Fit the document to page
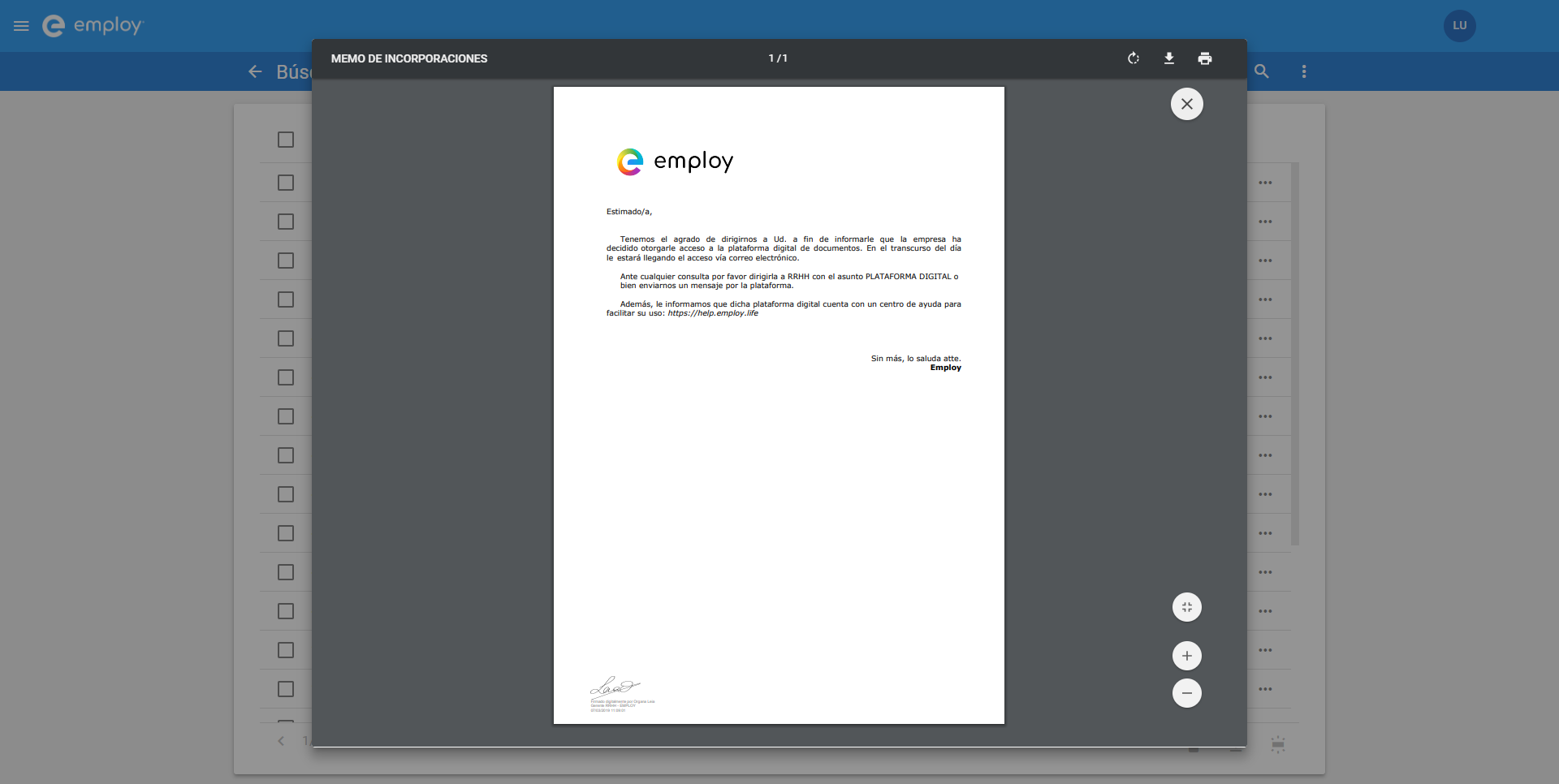The image size is (1559, 784). [x=1187, y=607]
